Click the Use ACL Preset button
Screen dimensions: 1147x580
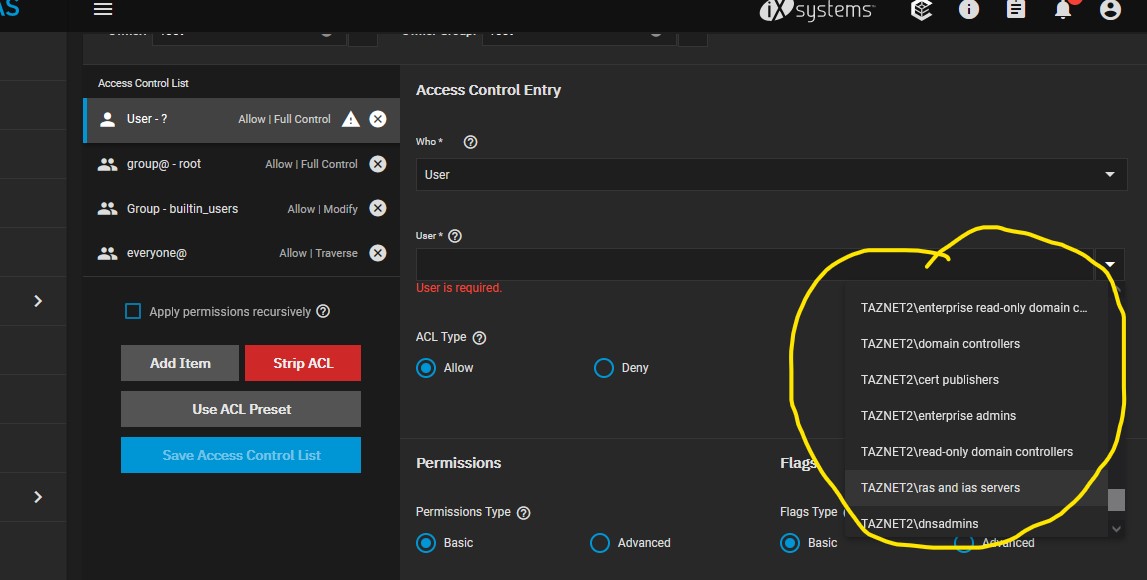(x=241, y=409)
